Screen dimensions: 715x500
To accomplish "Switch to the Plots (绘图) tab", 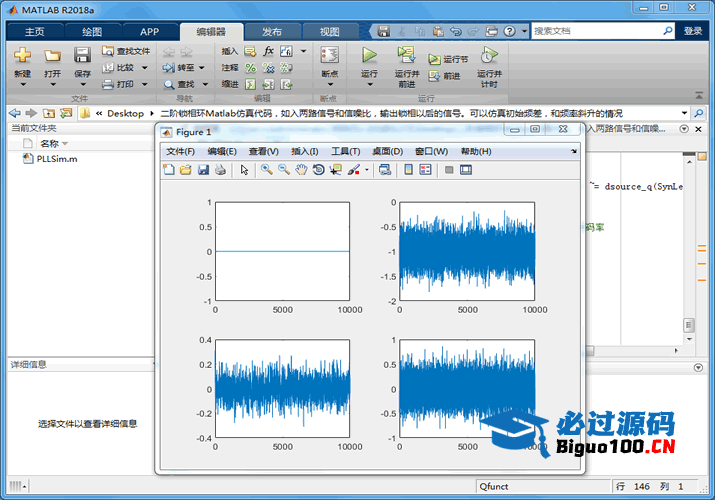I will (92, 31).
